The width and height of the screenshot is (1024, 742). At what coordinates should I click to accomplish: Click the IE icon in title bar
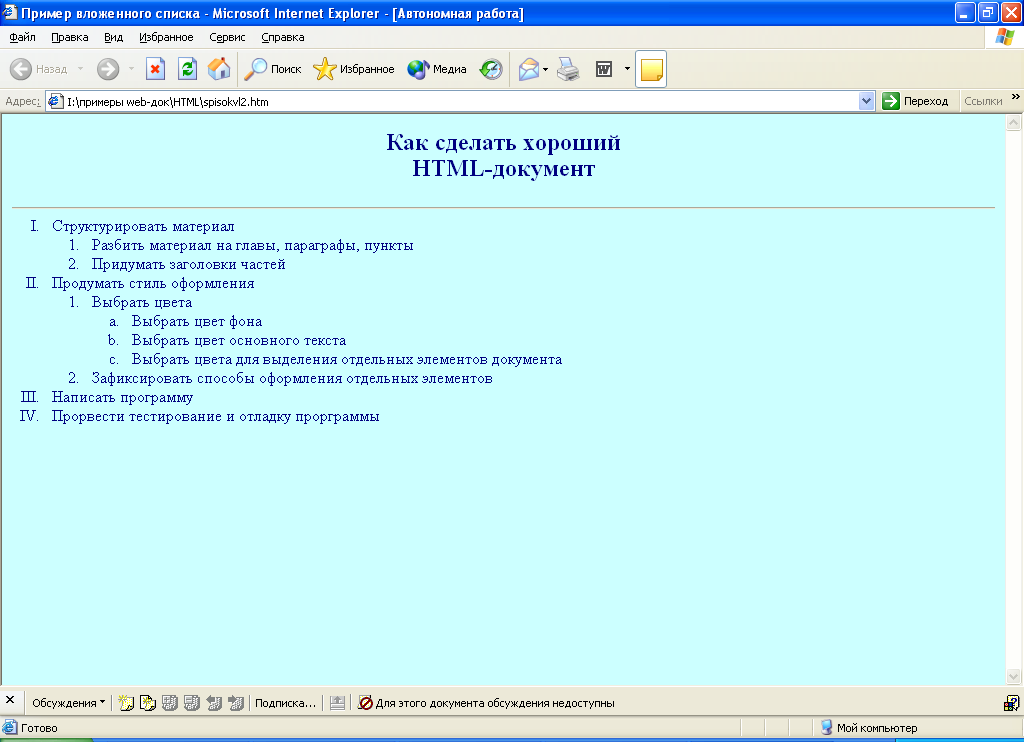10,12
